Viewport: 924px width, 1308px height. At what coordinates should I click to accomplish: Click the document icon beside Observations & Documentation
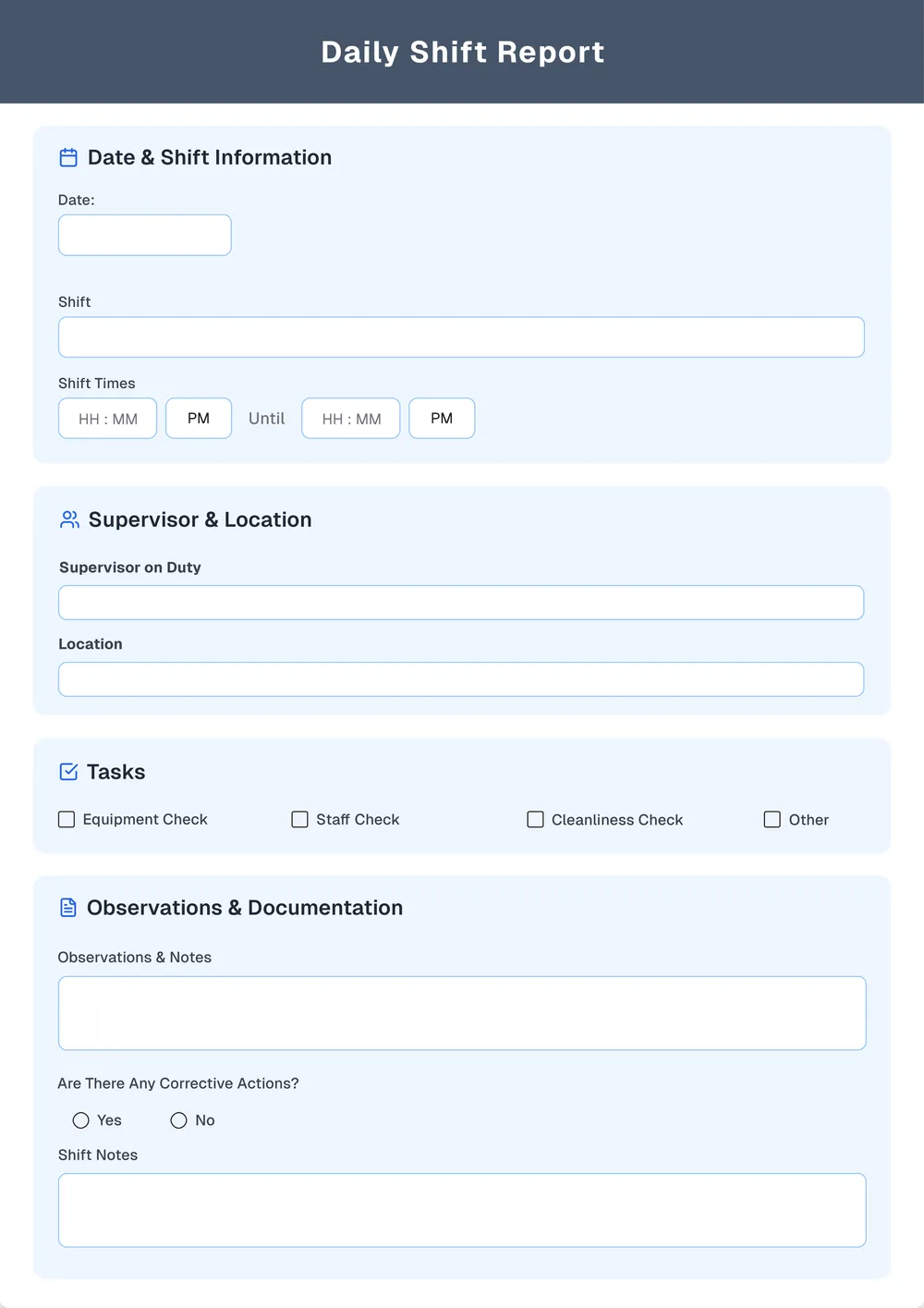(x=68, y=907)
